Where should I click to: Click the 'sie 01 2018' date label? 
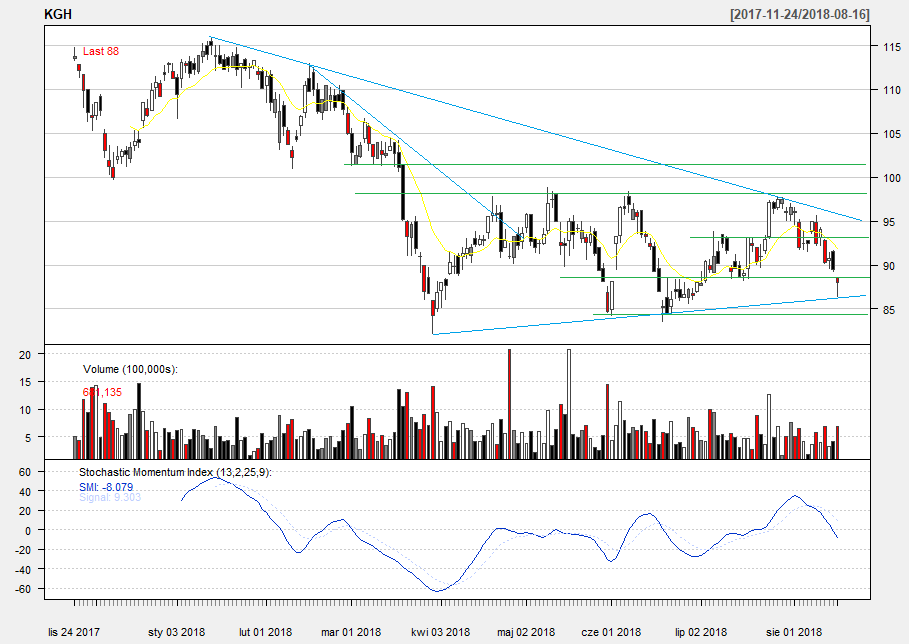tap(794, 632)
